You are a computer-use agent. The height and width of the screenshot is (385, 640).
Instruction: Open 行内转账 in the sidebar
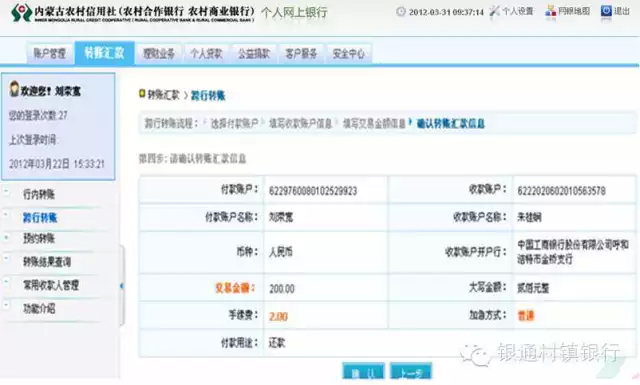coord(39,194)
